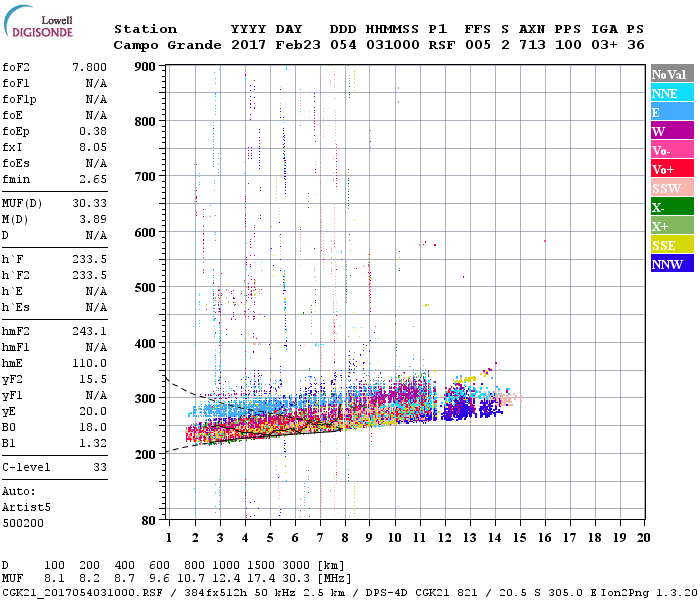The height and width of the screenshot is (600, 700).
Task: Click the Lowell Digisonde logo
Action: [38, 22]
